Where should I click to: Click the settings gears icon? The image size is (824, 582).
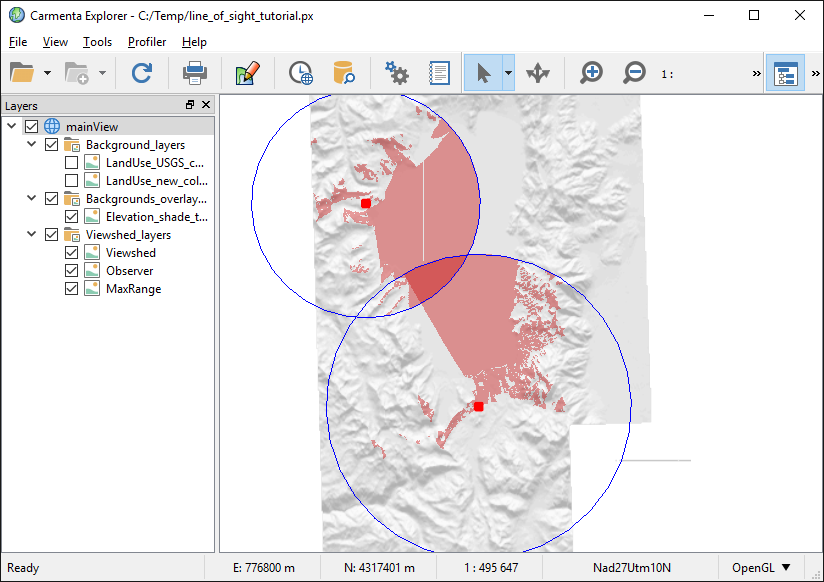click(x=397, y=73)
